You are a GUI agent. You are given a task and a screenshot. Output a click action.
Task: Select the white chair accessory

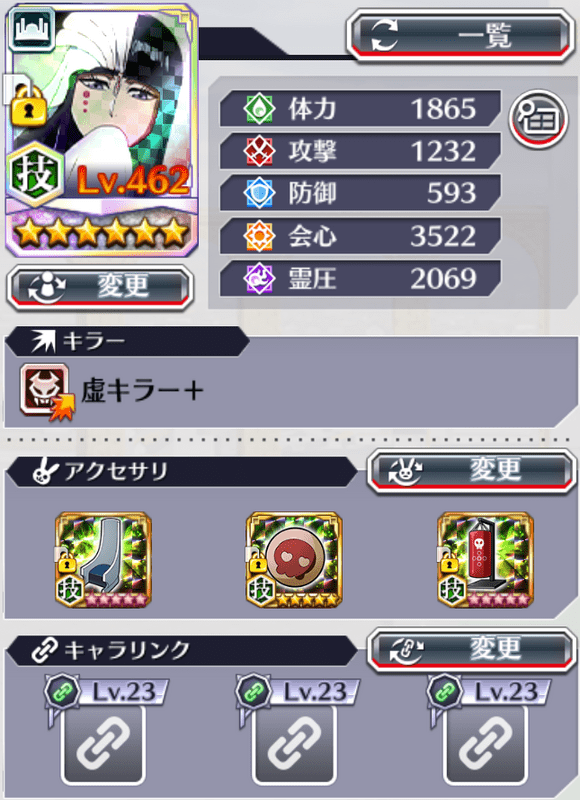[104, 560]
